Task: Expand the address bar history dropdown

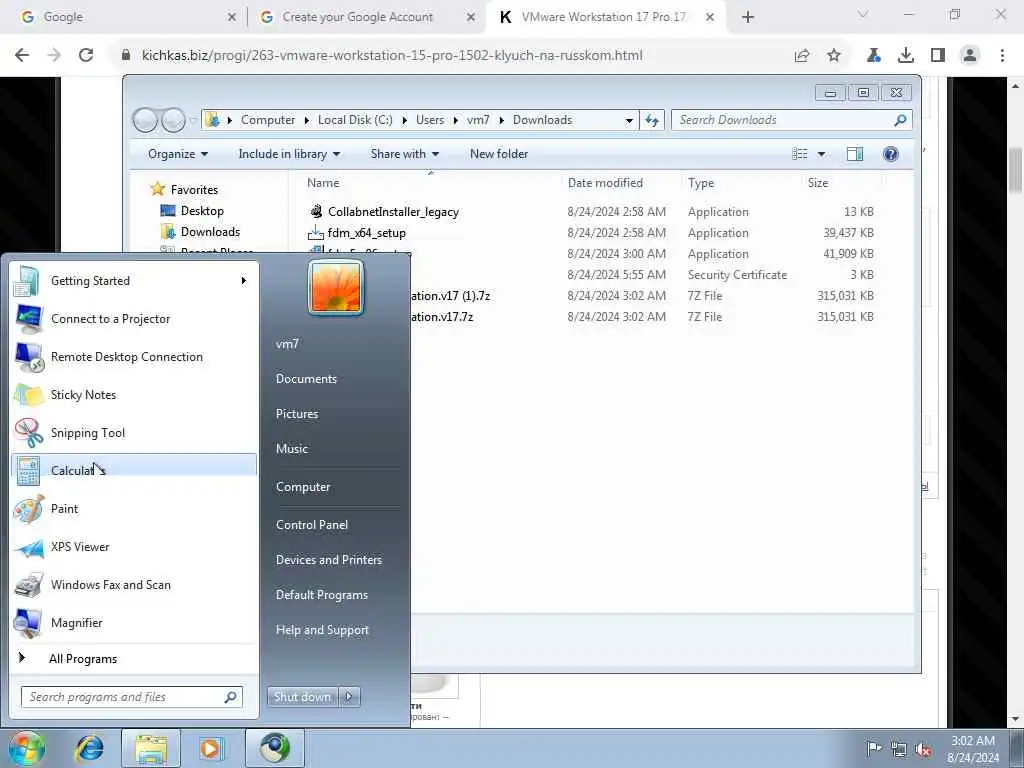Action: (x=628, y=121)
